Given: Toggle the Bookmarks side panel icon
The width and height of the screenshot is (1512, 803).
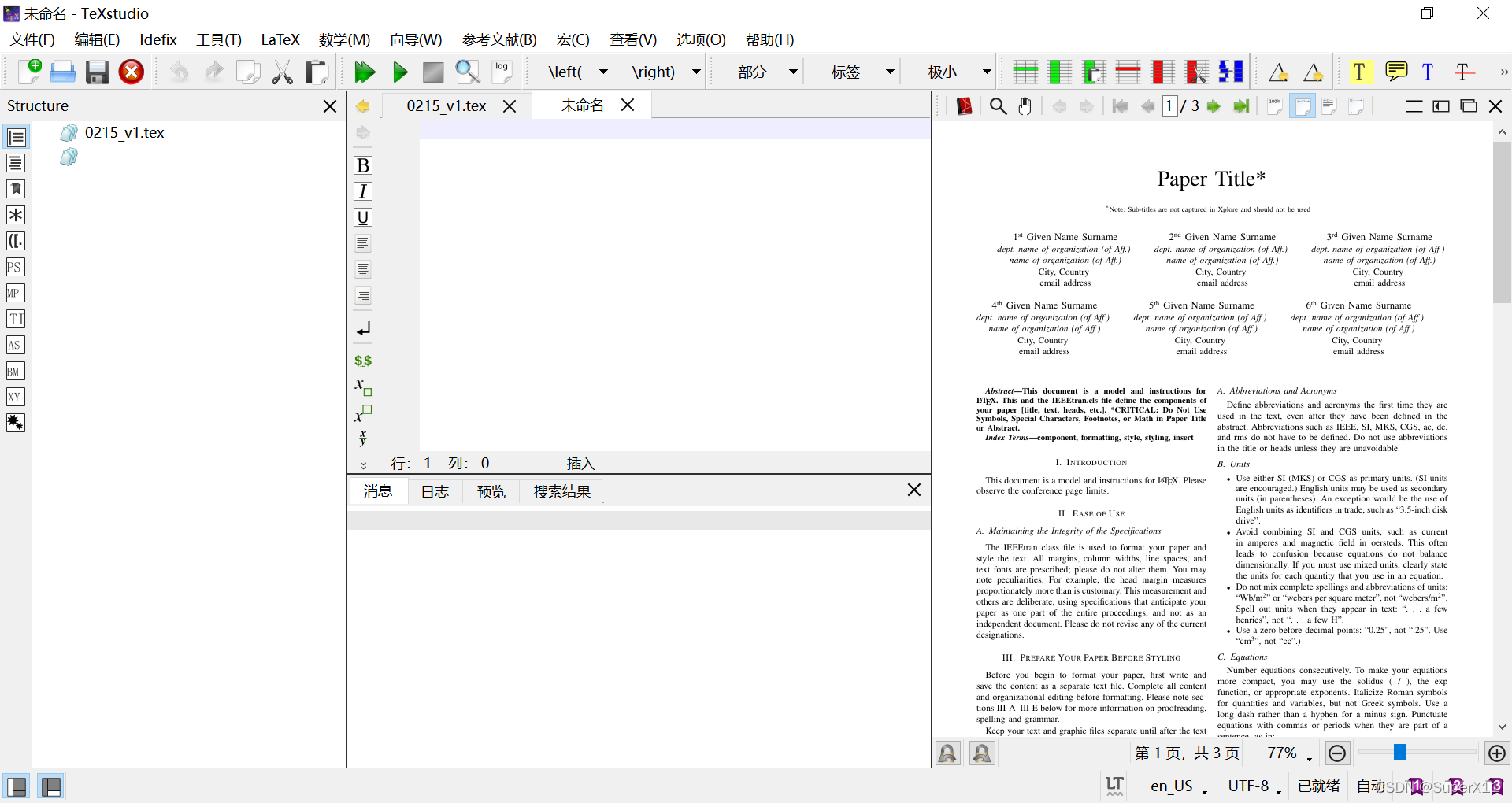Looking at the screenshot, I should point(16,189).
